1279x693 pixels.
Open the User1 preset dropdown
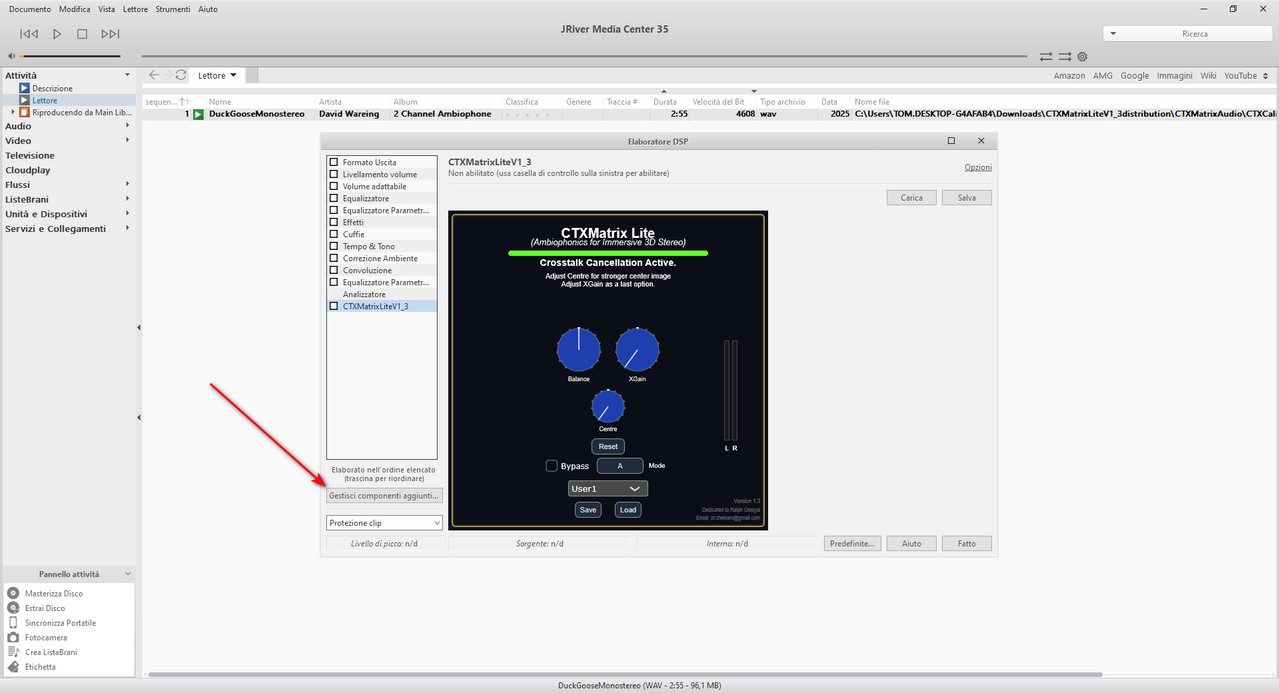pyautogui.click(x=608, y=489)
